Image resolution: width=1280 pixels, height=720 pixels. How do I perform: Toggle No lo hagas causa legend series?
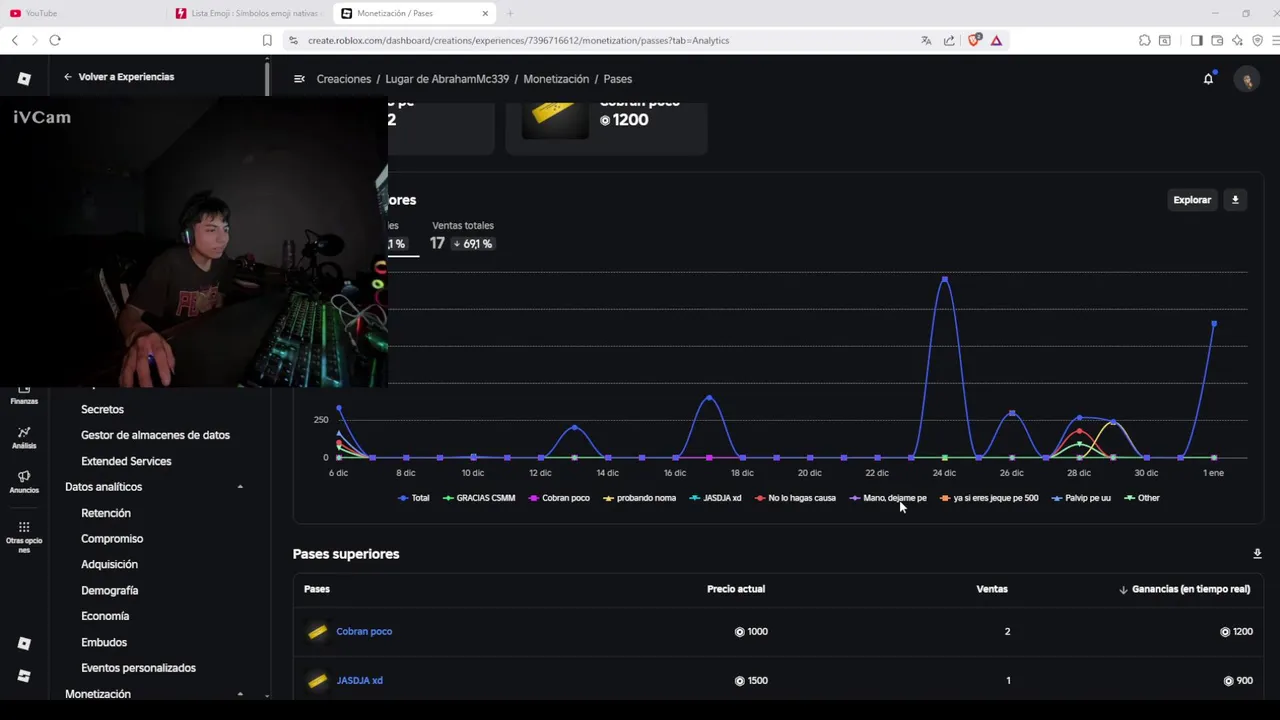(795, 498)
